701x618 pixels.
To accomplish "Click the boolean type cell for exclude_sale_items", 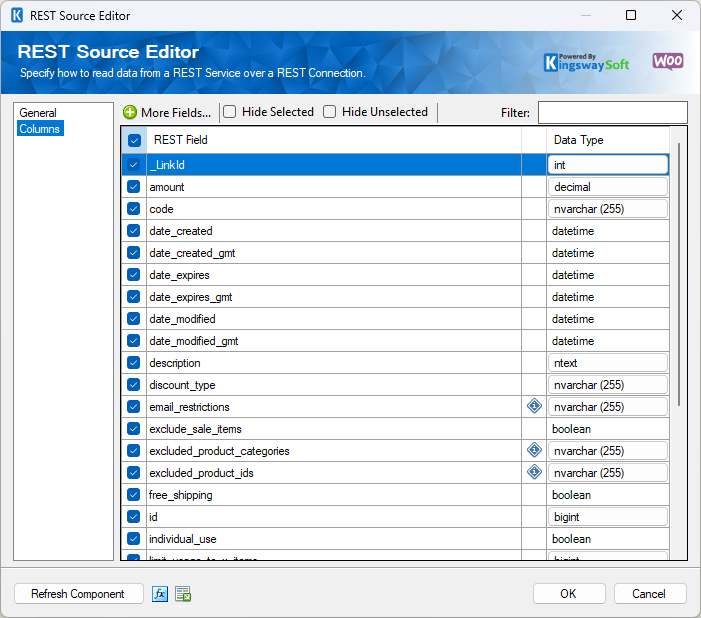I will tap(608, 429).
